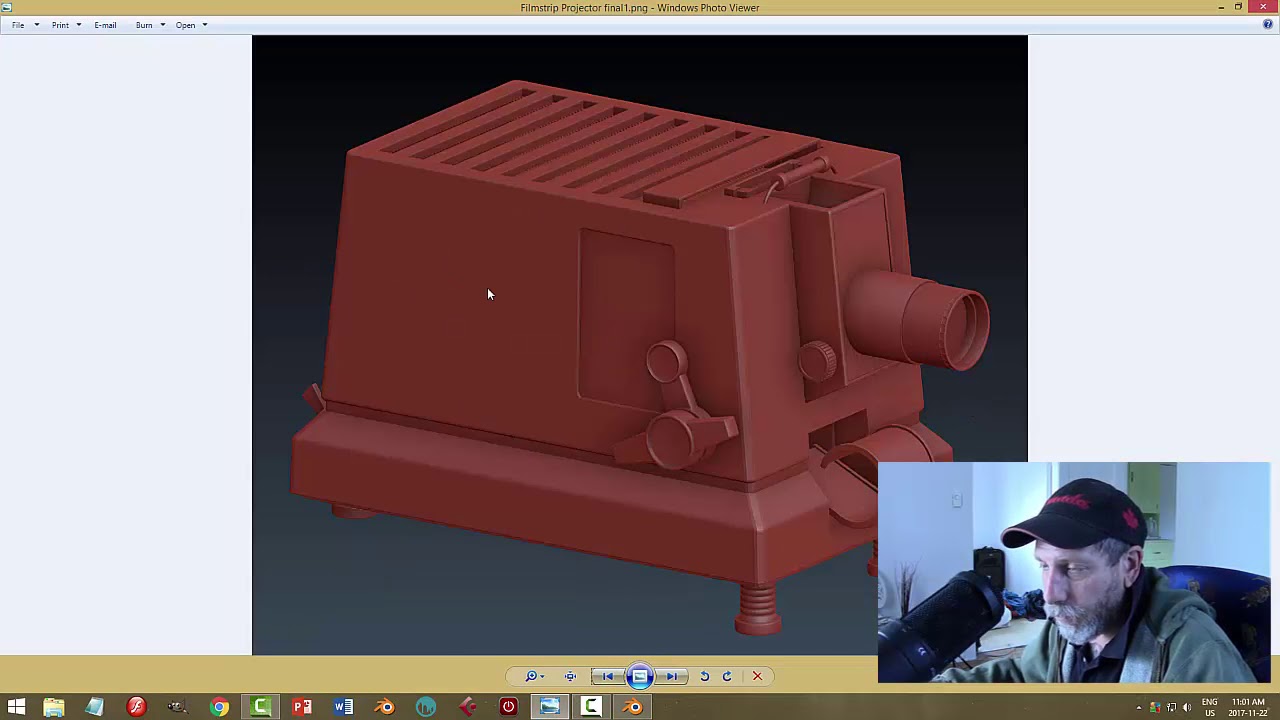Open PowerPoint from the taskbar
This screenshot has width=1280, height=720.
301,708
